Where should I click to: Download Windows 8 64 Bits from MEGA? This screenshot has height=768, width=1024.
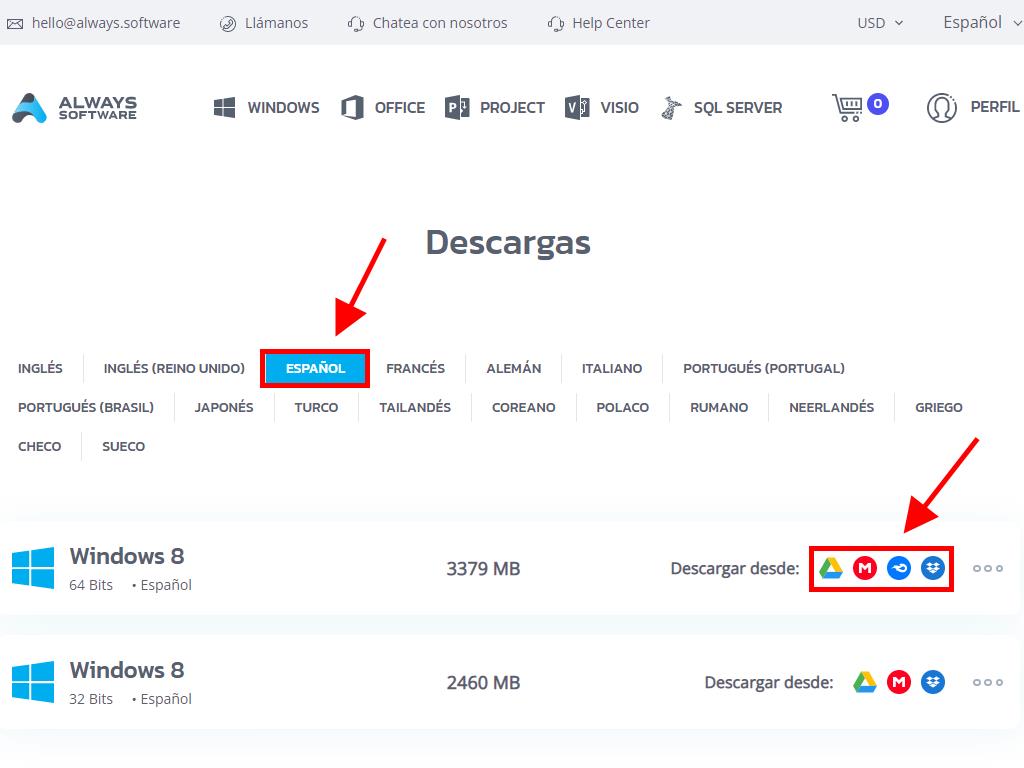tap(865, 568)
